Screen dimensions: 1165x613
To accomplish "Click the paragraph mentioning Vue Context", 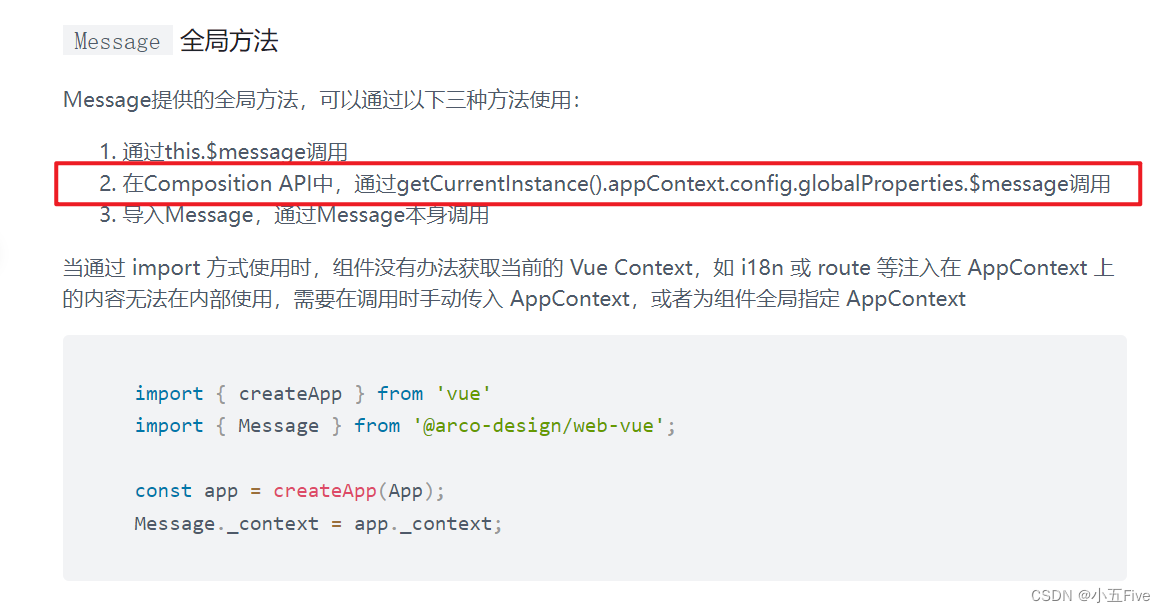I will point(588,283).
